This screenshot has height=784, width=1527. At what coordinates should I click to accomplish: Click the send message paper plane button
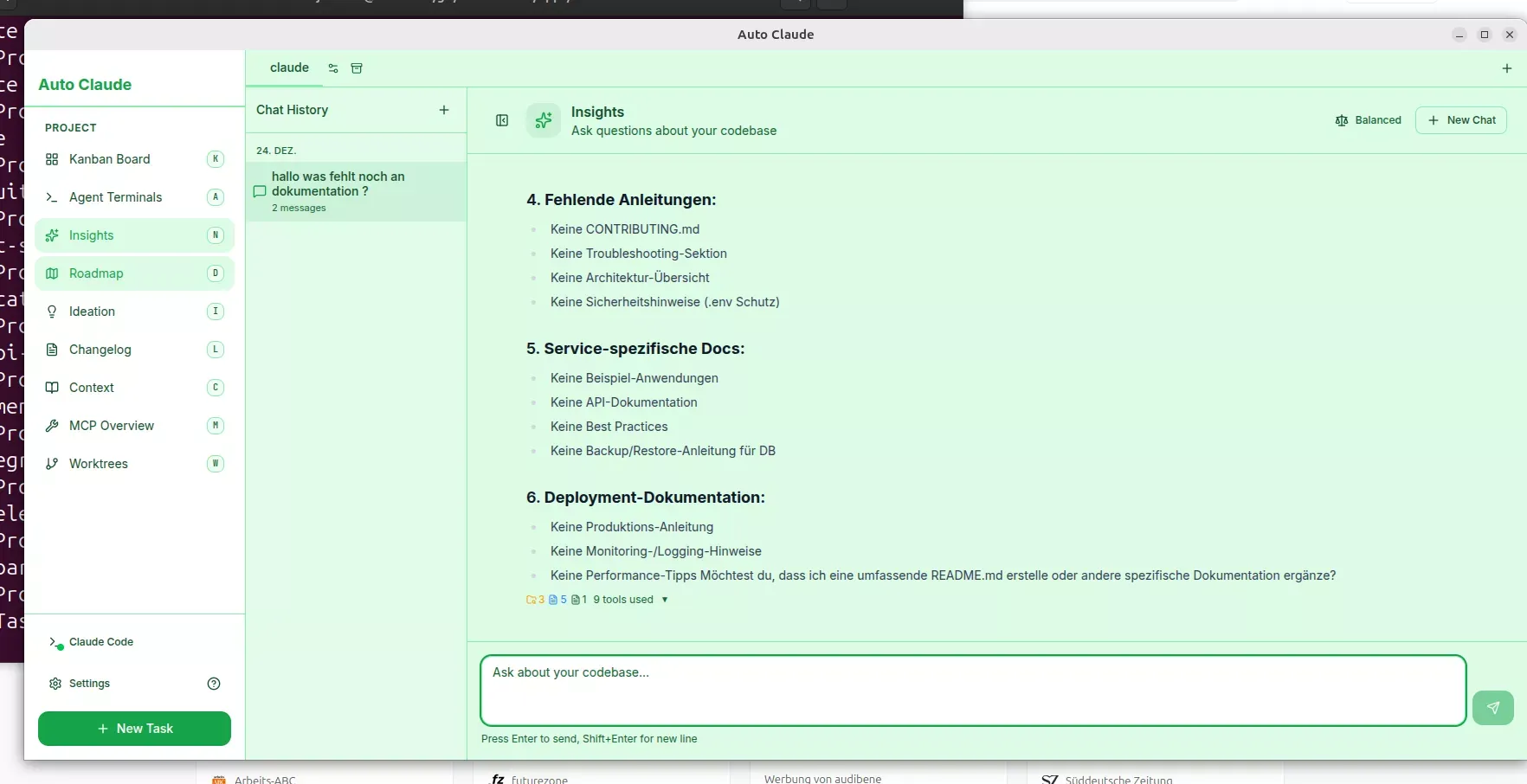1492,708
